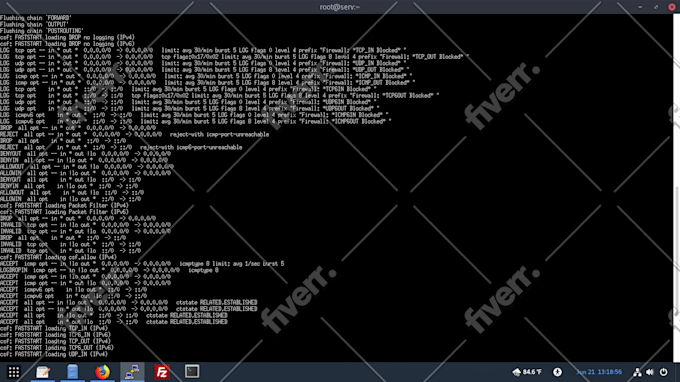Click the line 'csf: FASTSTART loading Packet Filter (IPv4)'
The width and height of the screenshot is (680, 382).
(64, 206)
